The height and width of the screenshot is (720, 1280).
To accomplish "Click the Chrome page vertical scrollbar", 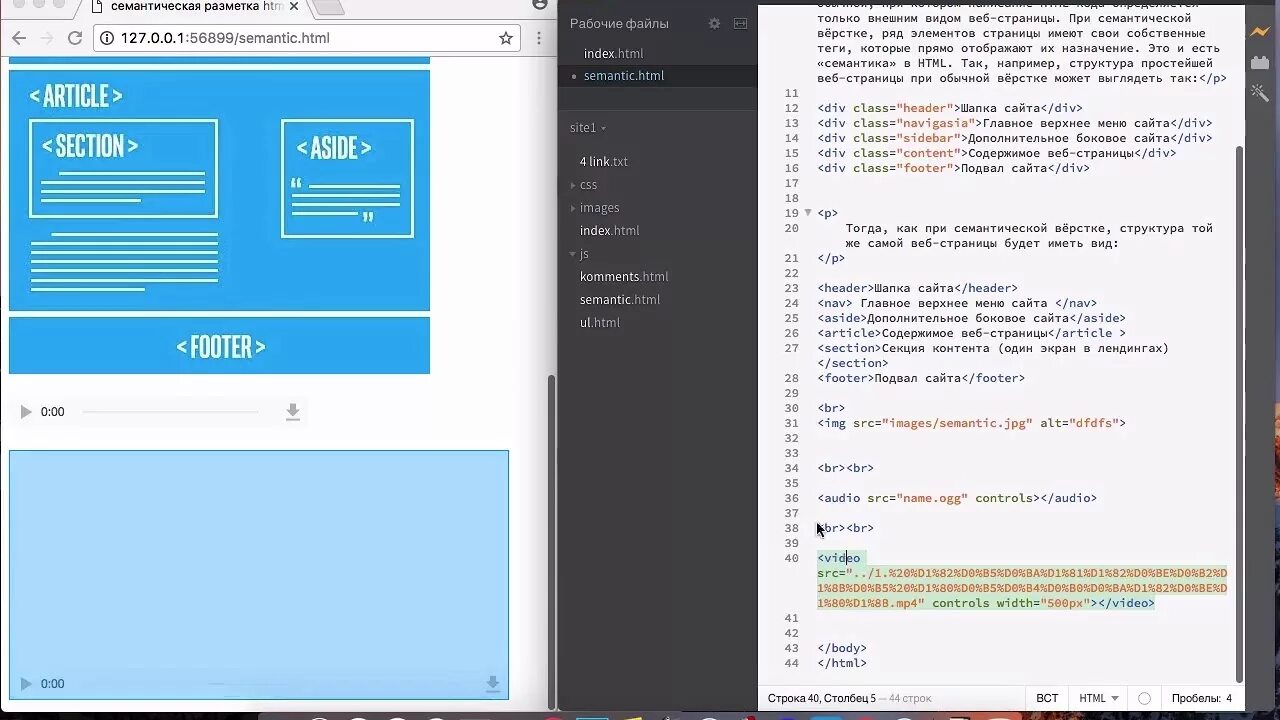I will tap(550, 540).
